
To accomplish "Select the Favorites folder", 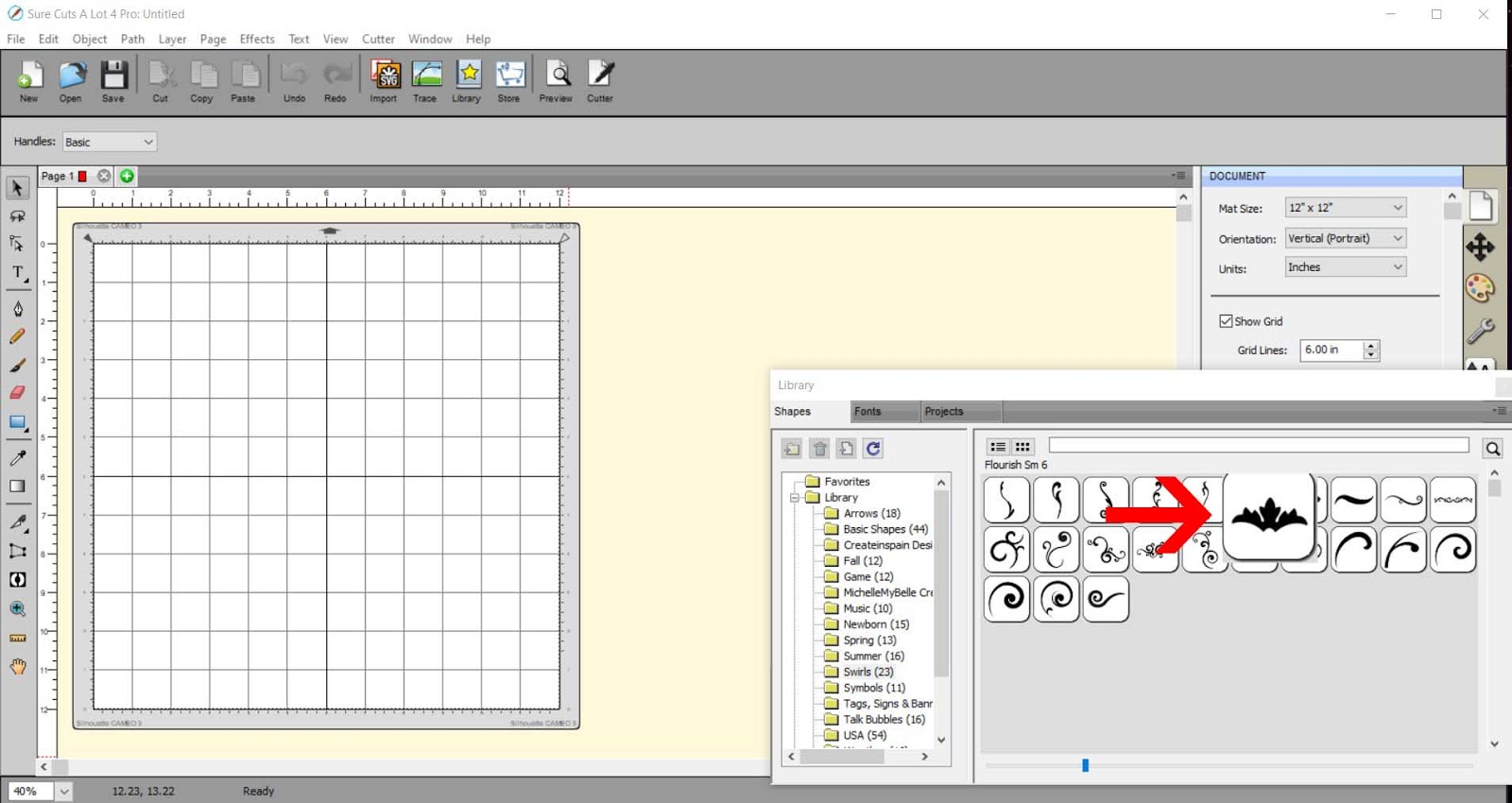I will click(837, 481).
